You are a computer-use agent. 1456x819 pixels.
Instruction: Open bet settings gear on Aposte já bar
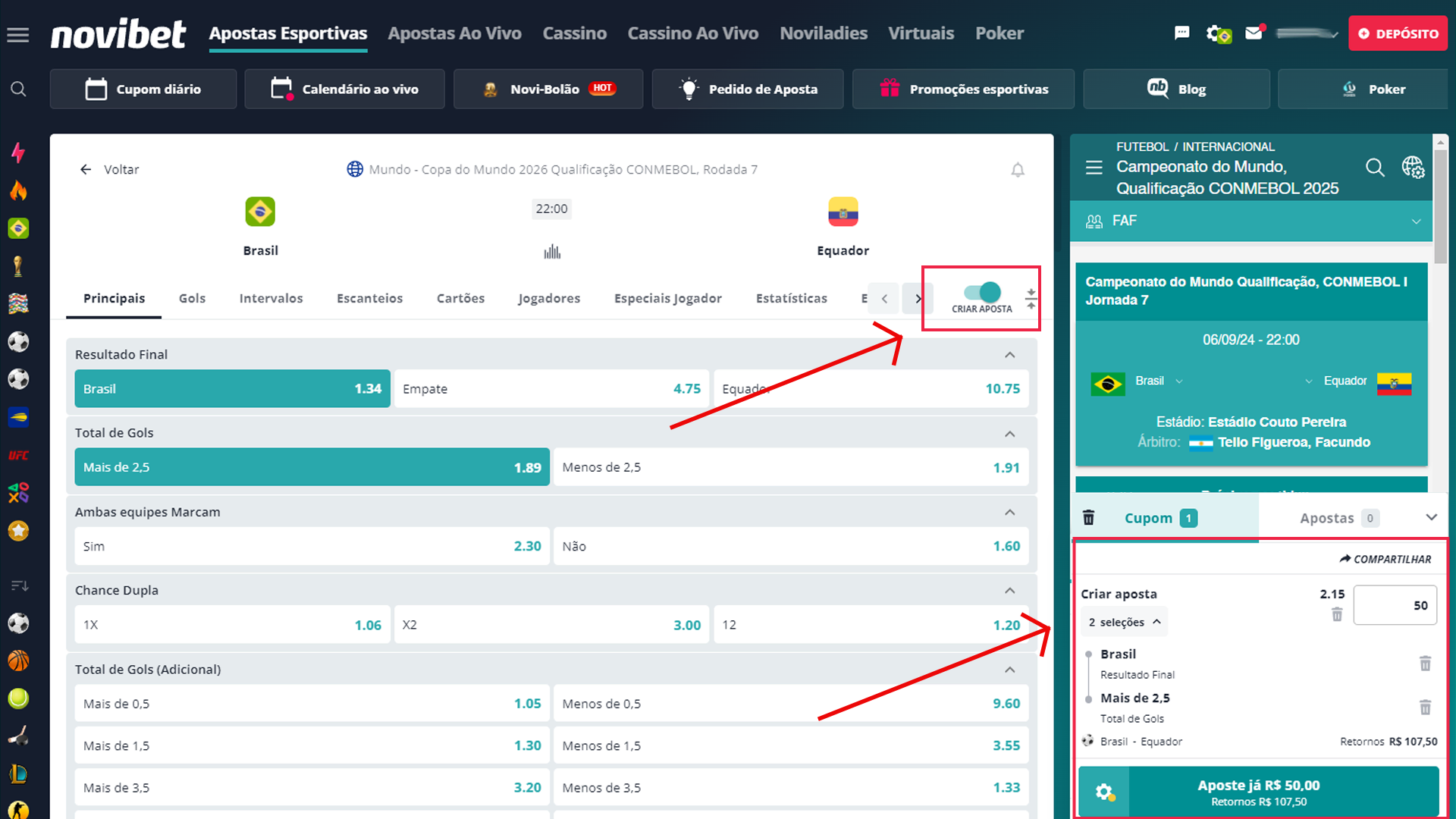[1104, 792]
